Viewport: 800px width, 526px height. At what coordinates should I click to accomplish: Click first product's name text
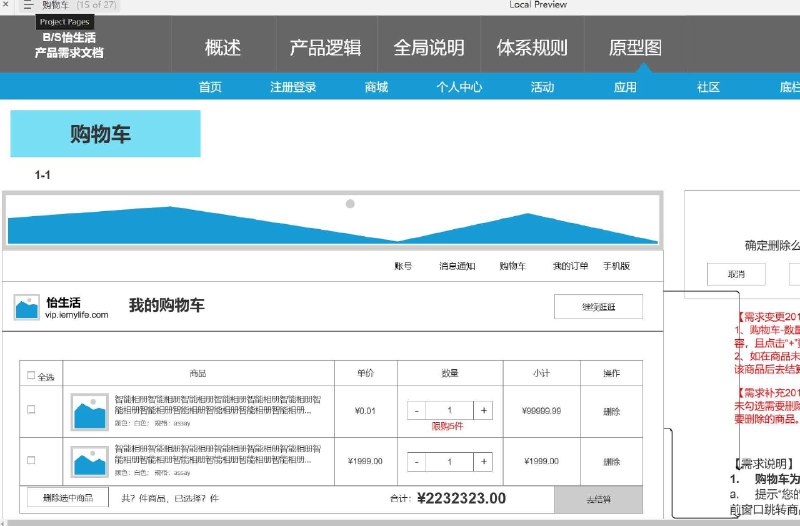[217, 405]
